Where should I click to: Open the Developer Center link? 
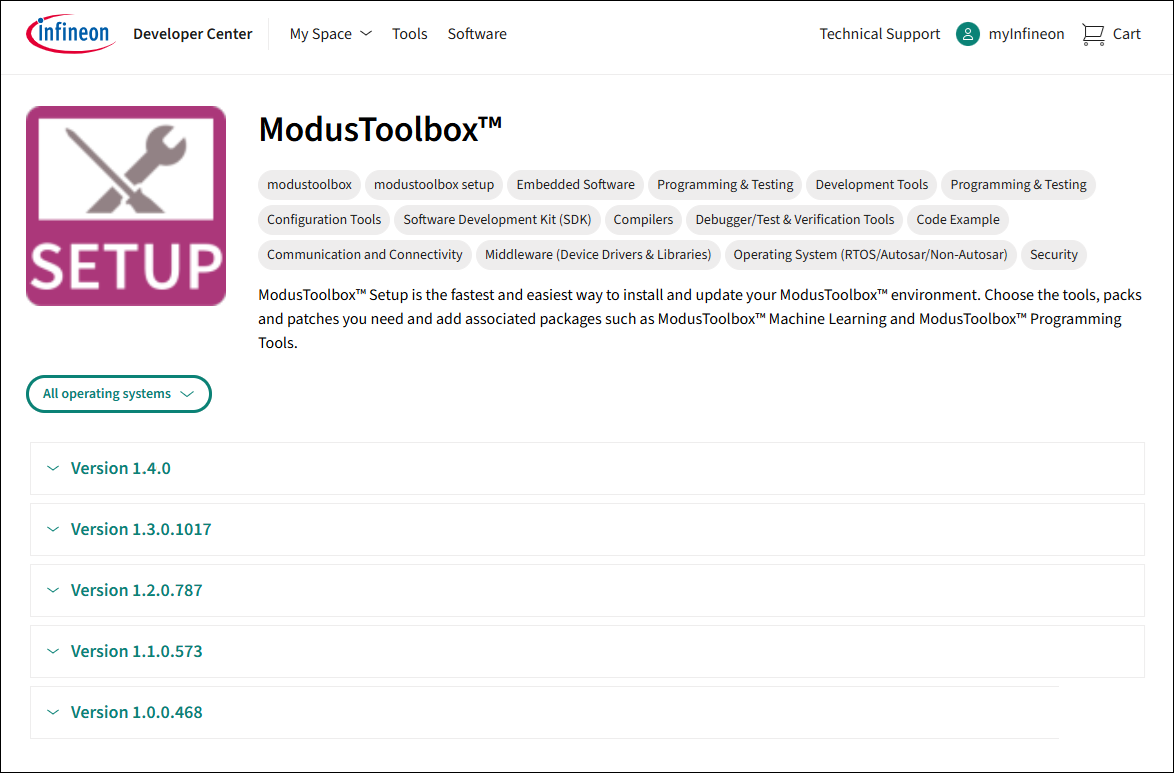click(192, 34)
